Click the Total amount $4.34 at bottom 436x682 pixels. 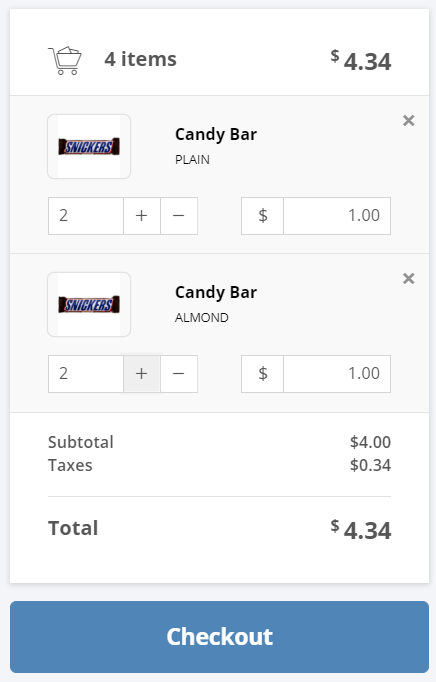(361, 530)
